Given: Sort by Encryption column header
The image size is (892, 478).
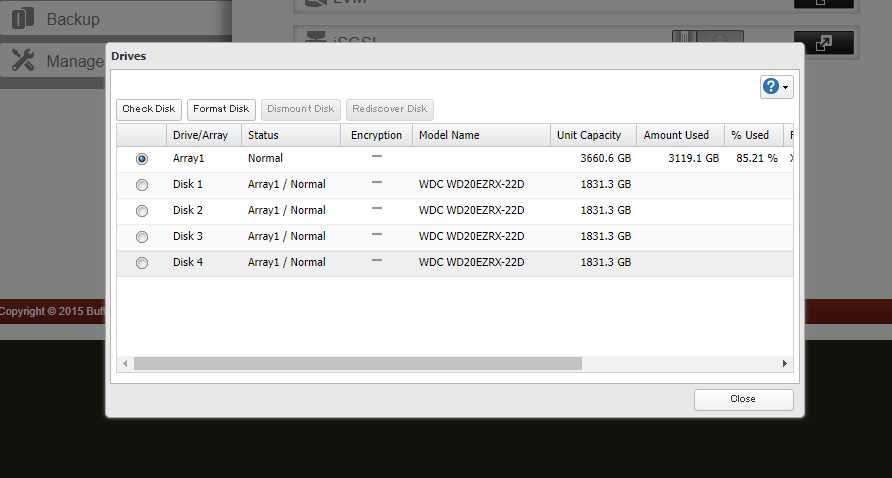Looking at the screenshot, I should (376, 135).
